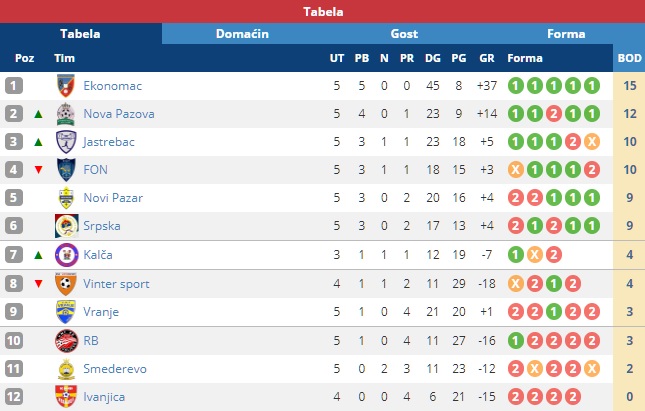
Task: Select the Forma tab
Action: coord(566,34)
